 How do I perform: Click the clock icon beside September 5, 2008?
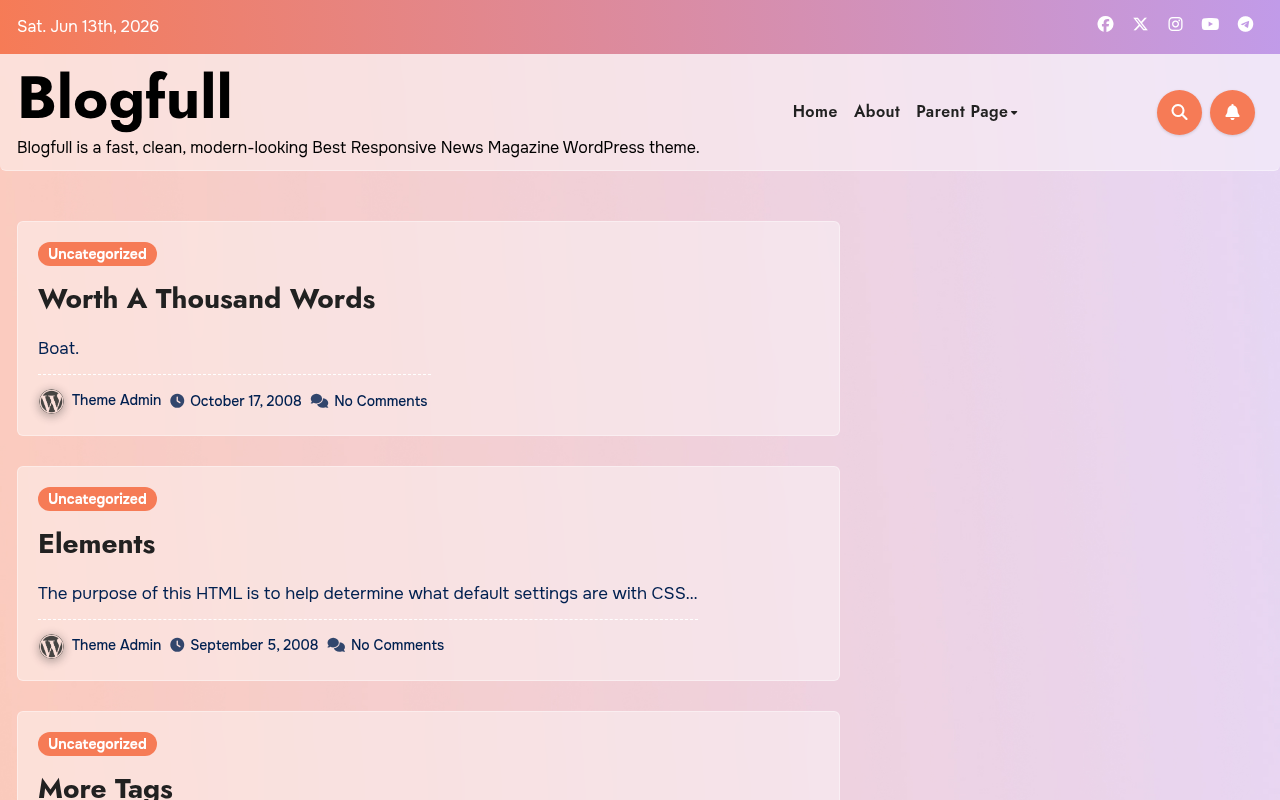coord(177,645)
